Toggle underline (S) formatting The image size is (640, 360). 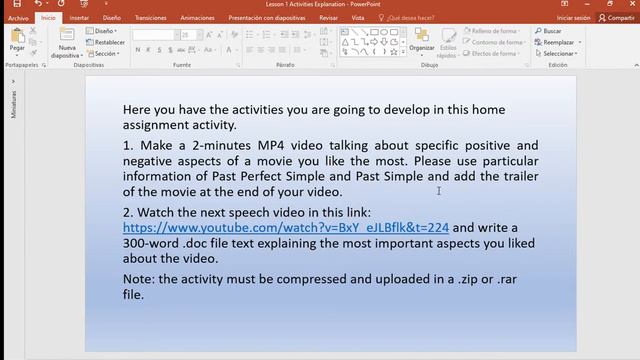click(160, 50)
